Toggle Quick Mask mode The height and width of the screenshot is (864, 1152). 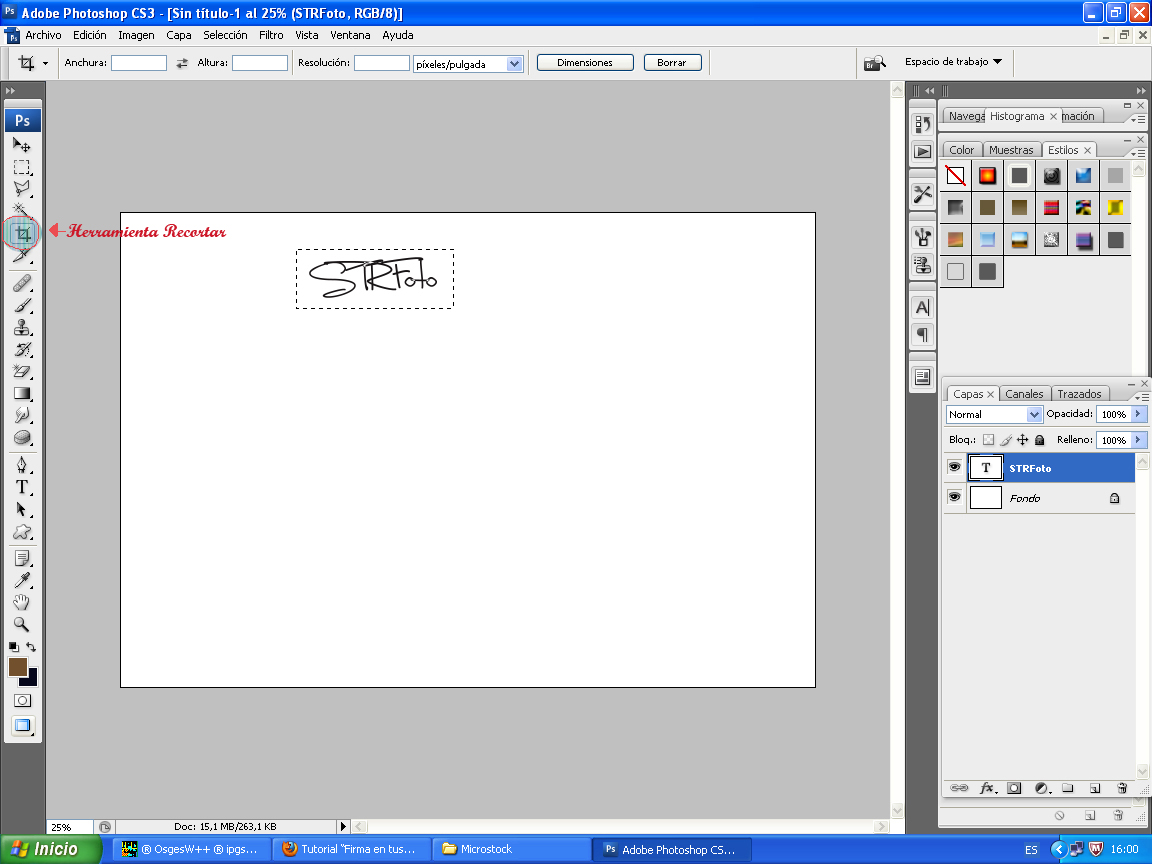pos(22,700)
